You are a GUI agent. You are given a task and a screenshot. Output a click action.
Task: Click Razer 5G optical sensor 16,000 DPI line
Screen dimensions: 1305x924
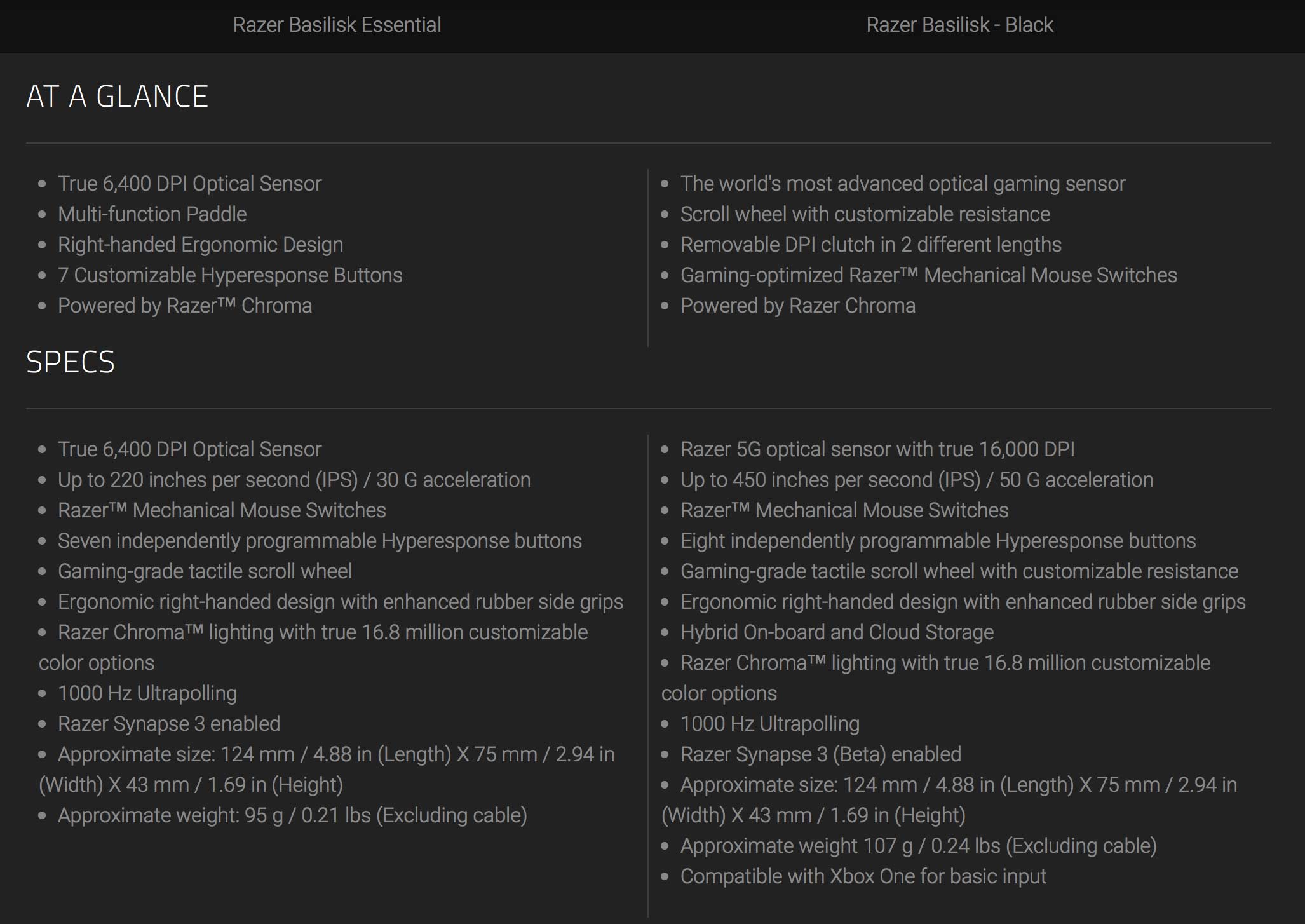(877, 449)
